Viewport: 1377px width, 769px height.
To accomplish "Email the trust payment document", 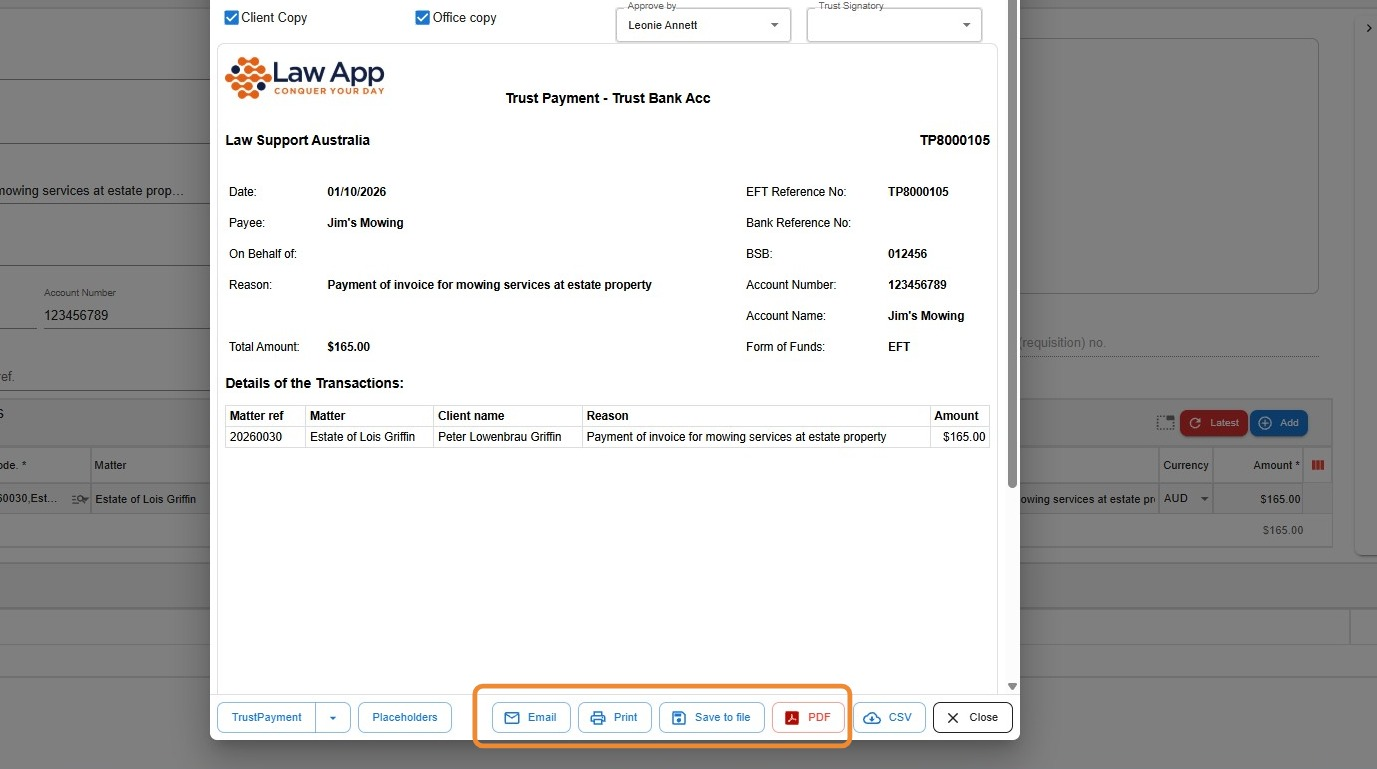I will (531, 718).
